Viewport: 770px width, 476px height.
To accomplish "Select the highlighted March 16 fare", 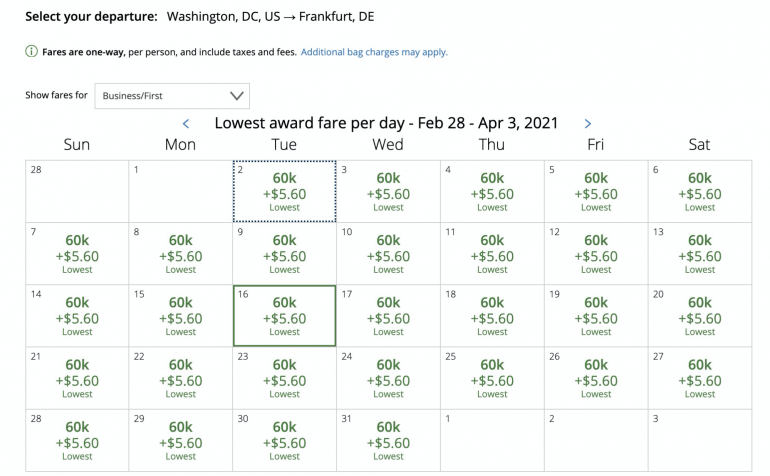I will click(x=284, y=316).
